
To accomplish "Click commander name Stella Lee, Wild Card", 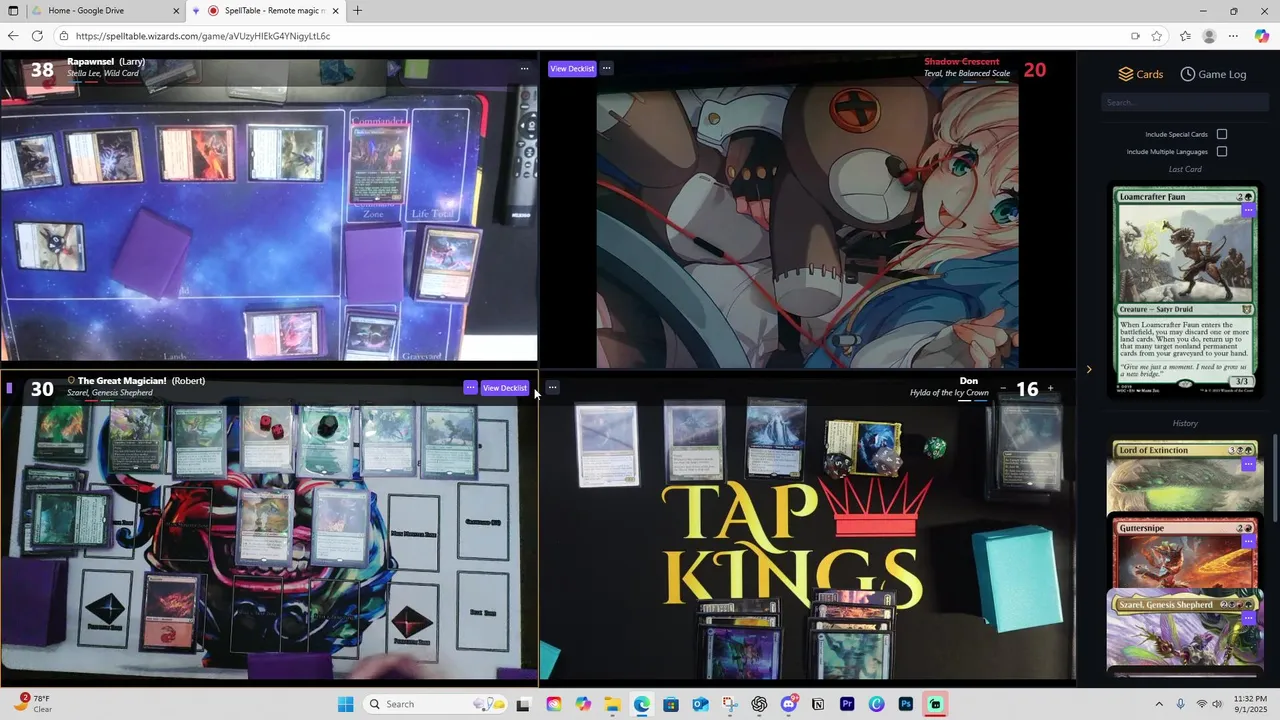I will (x=103, y=74).
